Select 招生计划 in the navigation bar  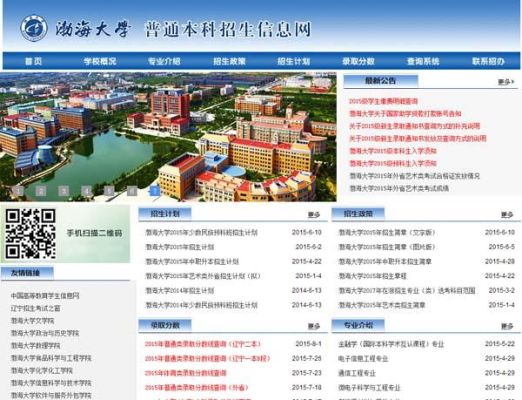click(294, 61)
